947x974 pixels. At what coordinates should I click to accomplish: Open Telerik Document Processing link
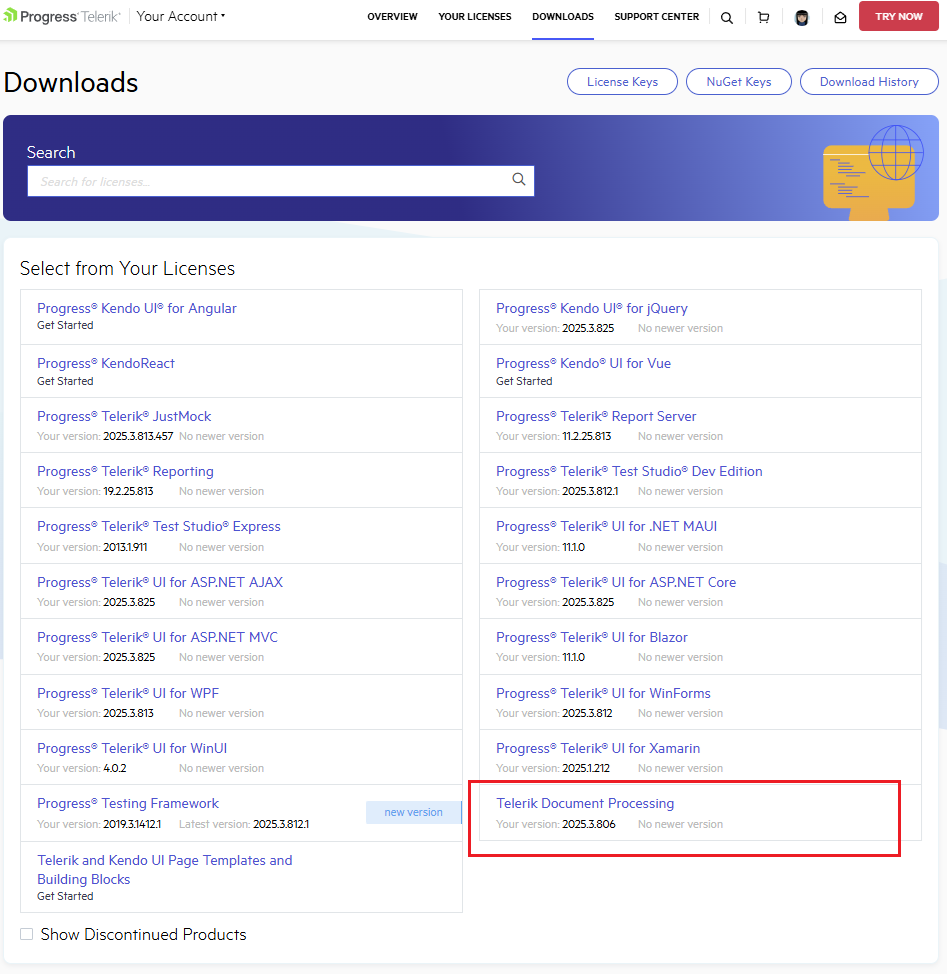(x=585, y=803)
